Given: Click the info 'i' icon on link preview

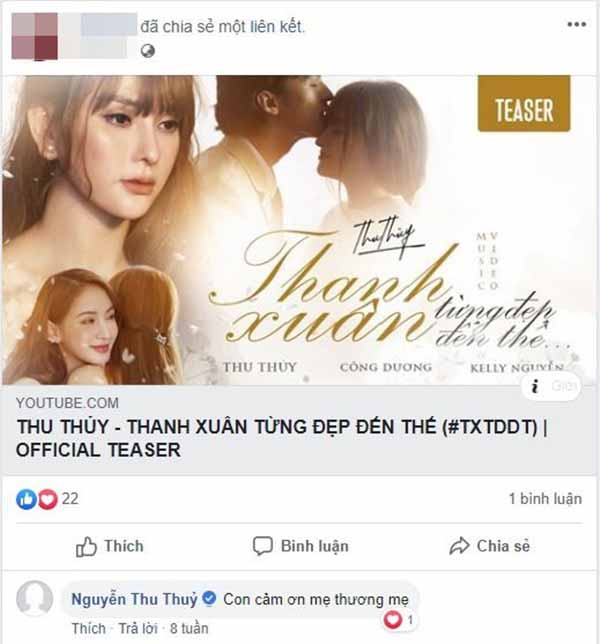Looking at the screenshot, I should point(535,386).
